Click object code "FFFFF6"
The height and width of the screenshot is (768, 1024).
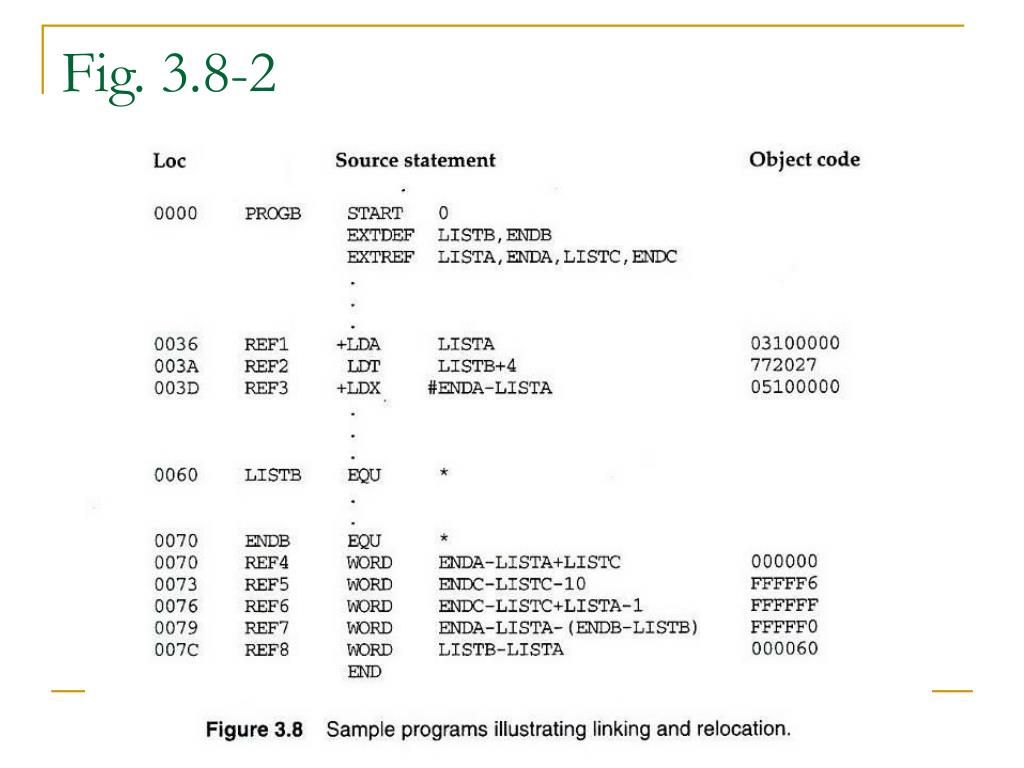784,583
